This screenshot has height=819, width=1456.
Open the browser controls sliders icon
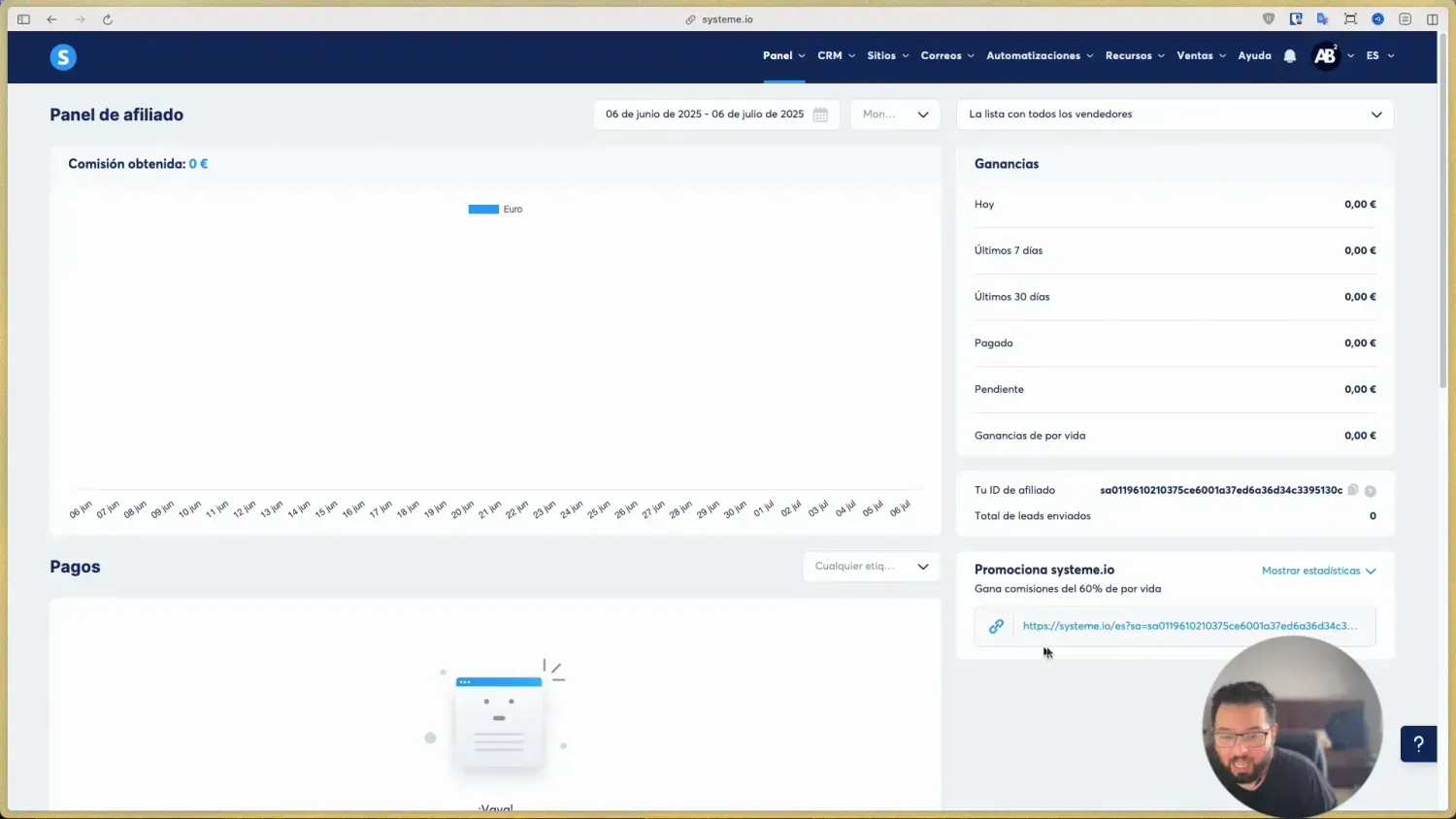click(x=1405, y=18)
